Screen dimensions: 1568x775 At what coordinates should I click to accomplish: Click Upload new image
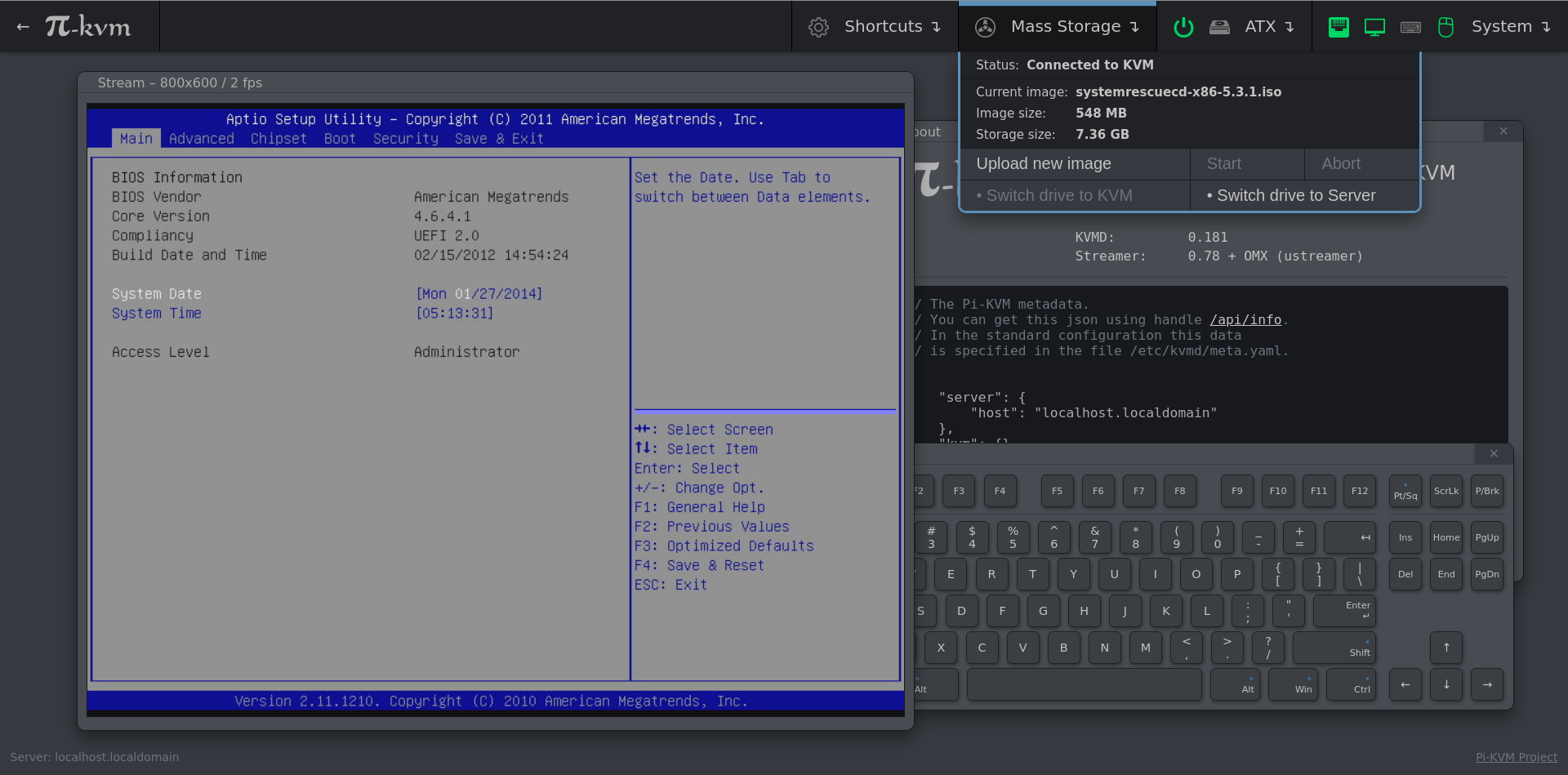(x=1043, y=163)
